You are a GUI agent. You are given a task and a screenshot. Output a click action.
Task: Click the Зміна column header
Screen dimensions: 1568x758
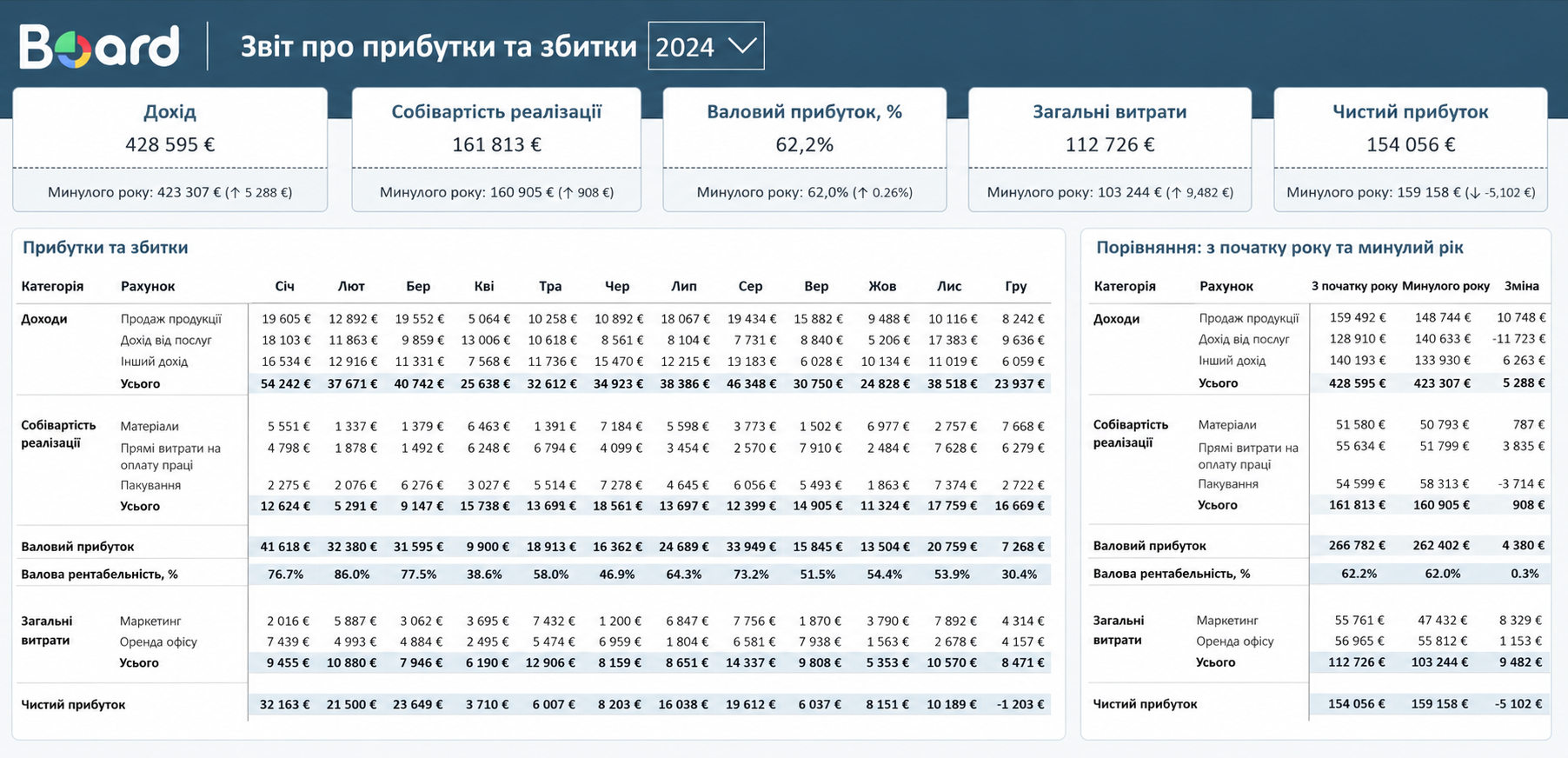coord(1522,286)
